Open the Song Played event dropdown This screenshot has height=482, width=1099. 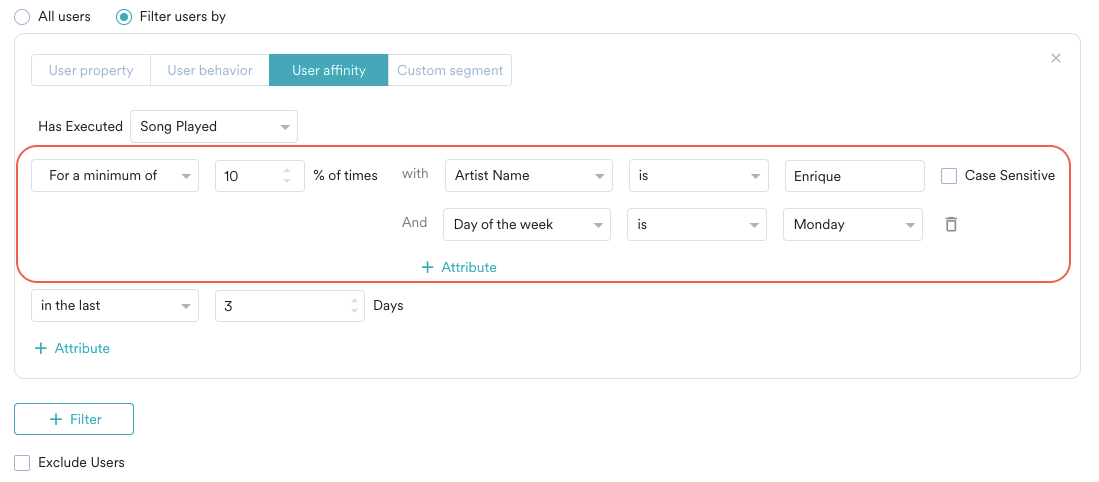tap(214, 126)
